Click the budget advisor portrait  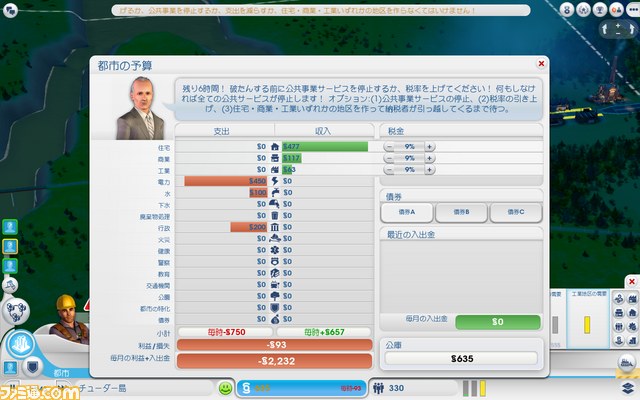pos(141,109)
